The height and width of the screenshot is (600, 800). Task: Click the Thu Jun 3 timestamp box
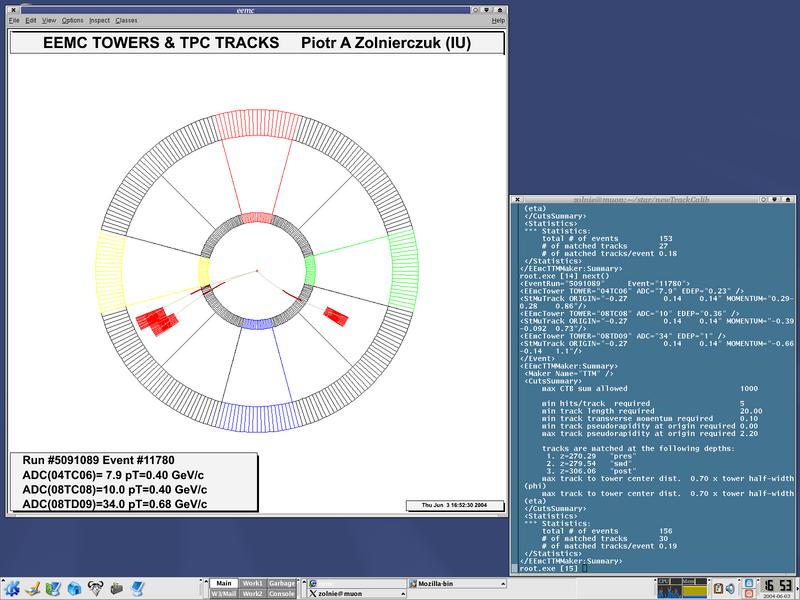tap(455, 505)
